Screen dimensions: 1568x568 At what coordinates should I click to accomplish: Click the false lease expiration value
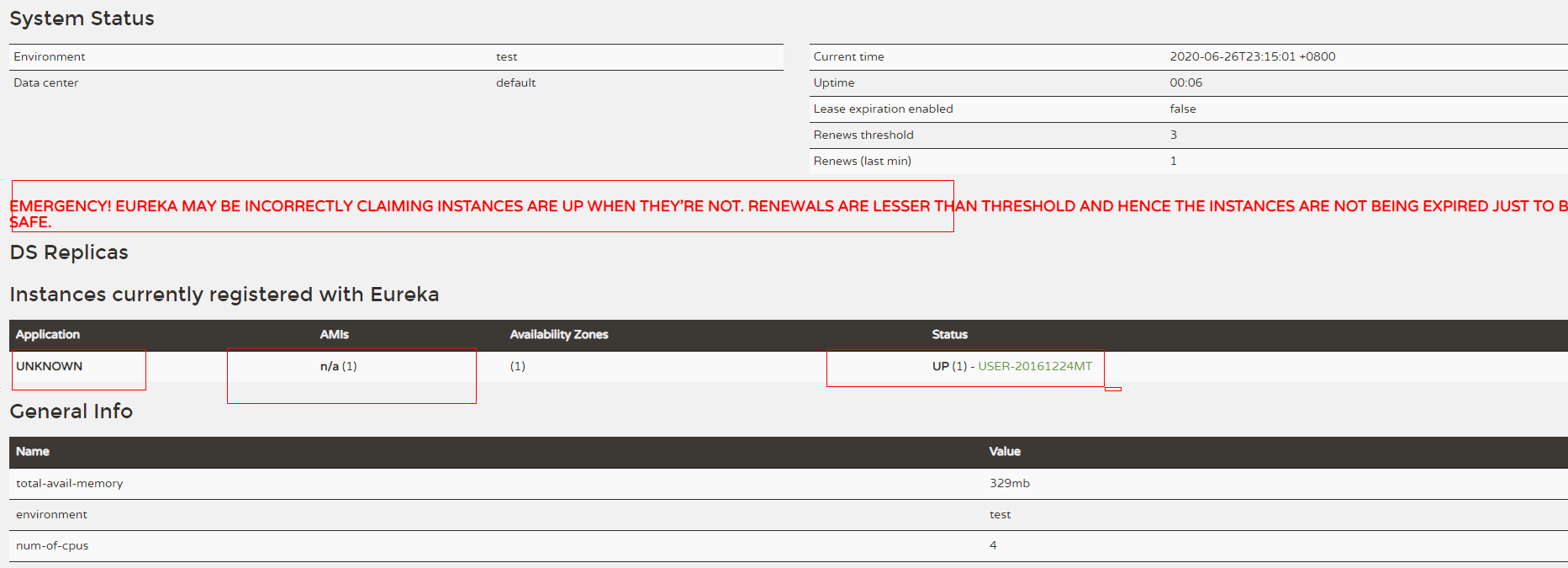[1183, 109]
